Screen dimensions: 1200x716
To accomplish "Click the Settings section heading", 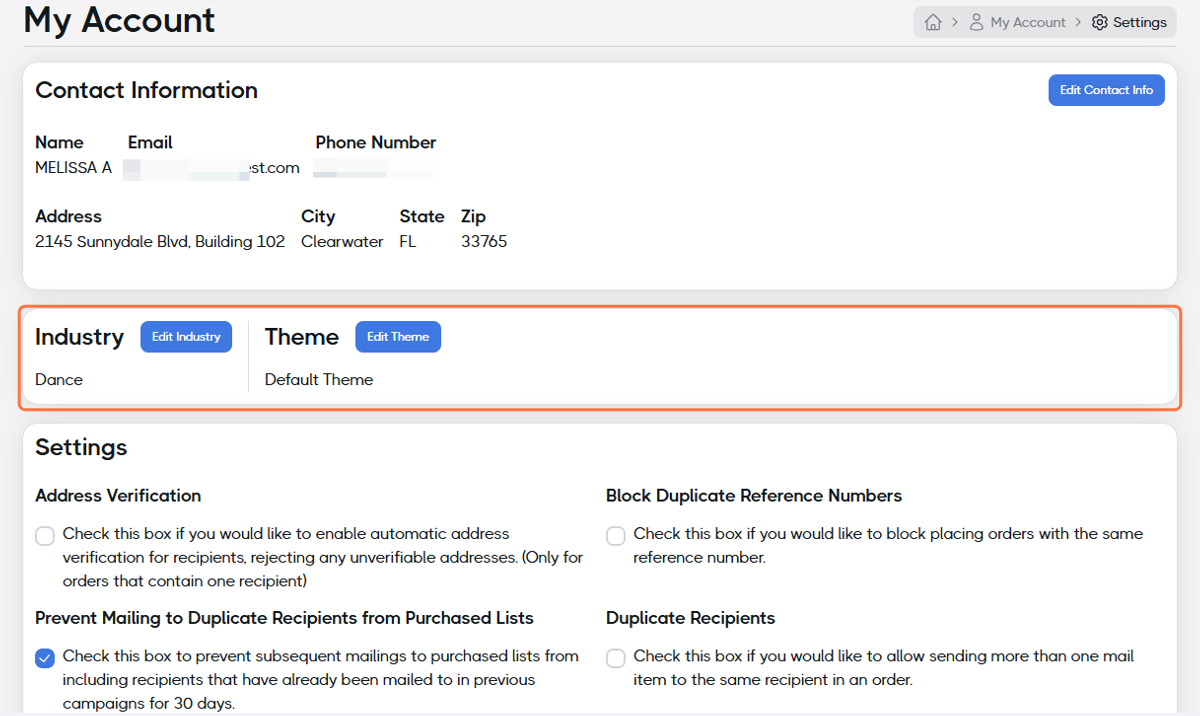I will [81, 447].
